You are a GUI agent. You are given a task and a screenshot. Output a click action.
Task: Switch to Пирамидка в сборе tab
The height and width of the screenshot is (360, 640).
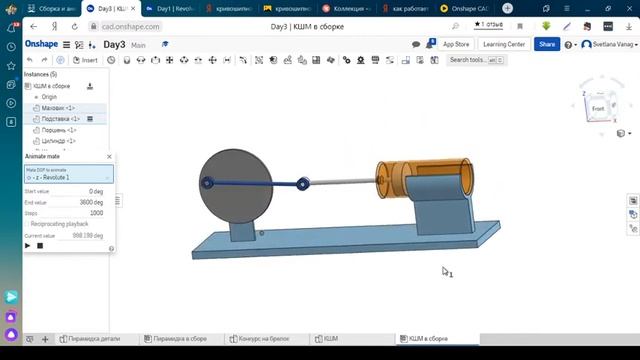coord(176,339)
